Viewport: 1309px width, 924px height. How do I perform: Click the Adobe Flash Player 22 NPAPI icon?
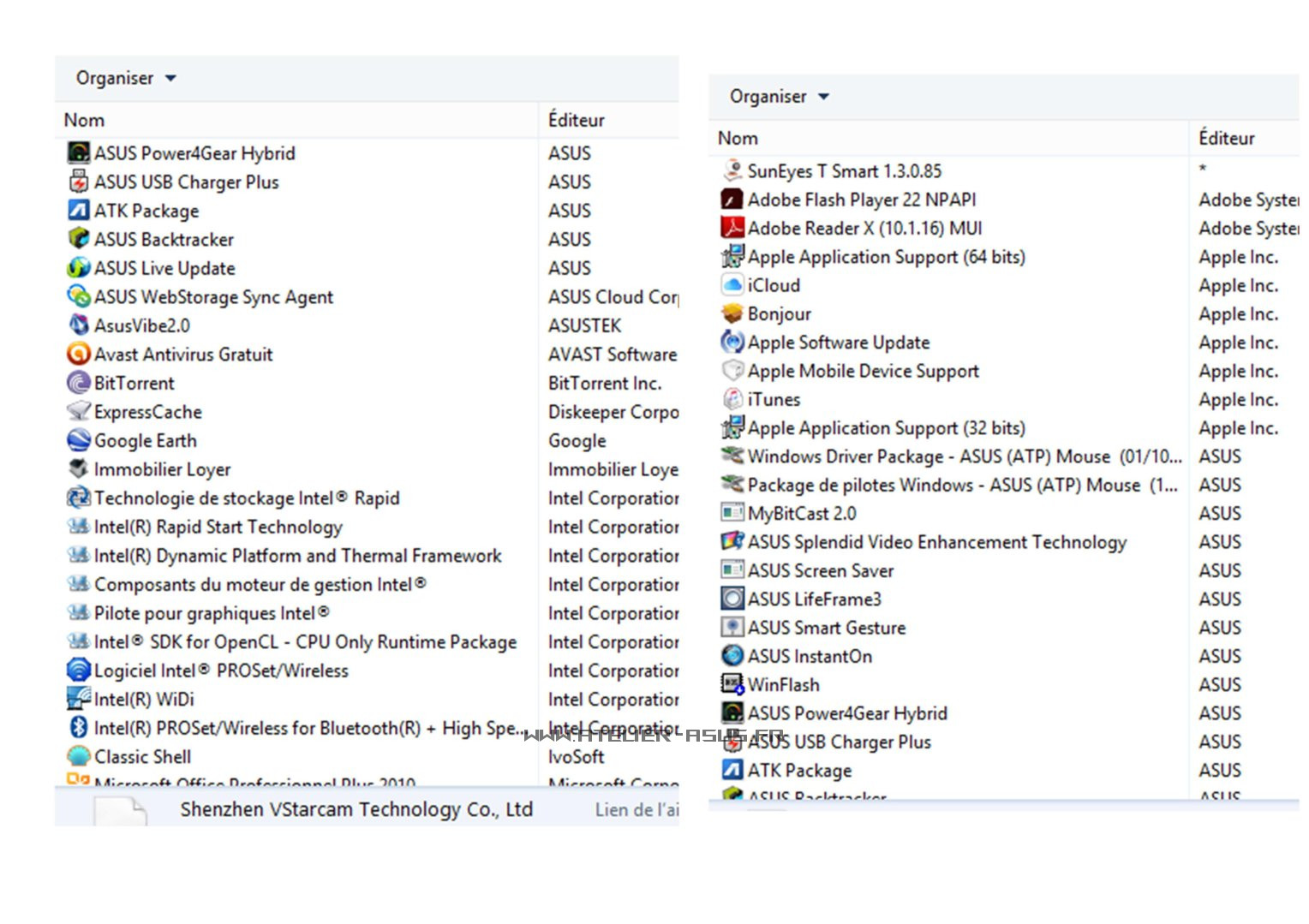[732, 200]
